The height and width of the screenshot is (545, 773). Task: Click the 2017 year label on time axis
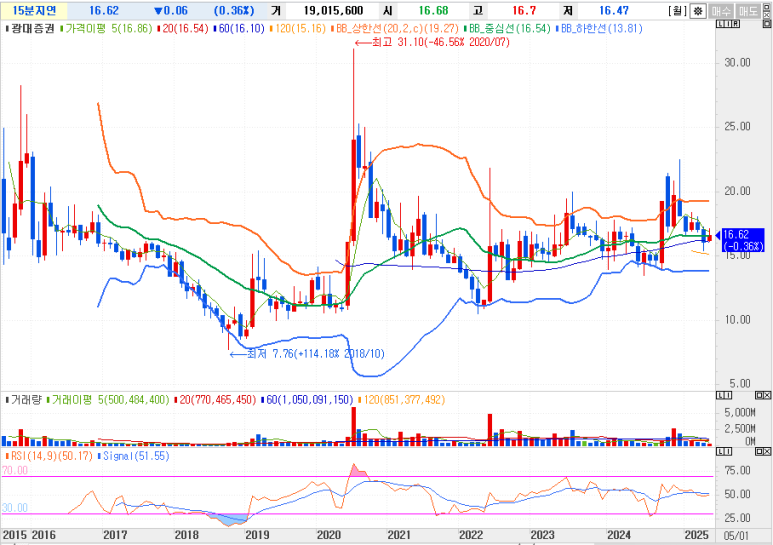115,535
